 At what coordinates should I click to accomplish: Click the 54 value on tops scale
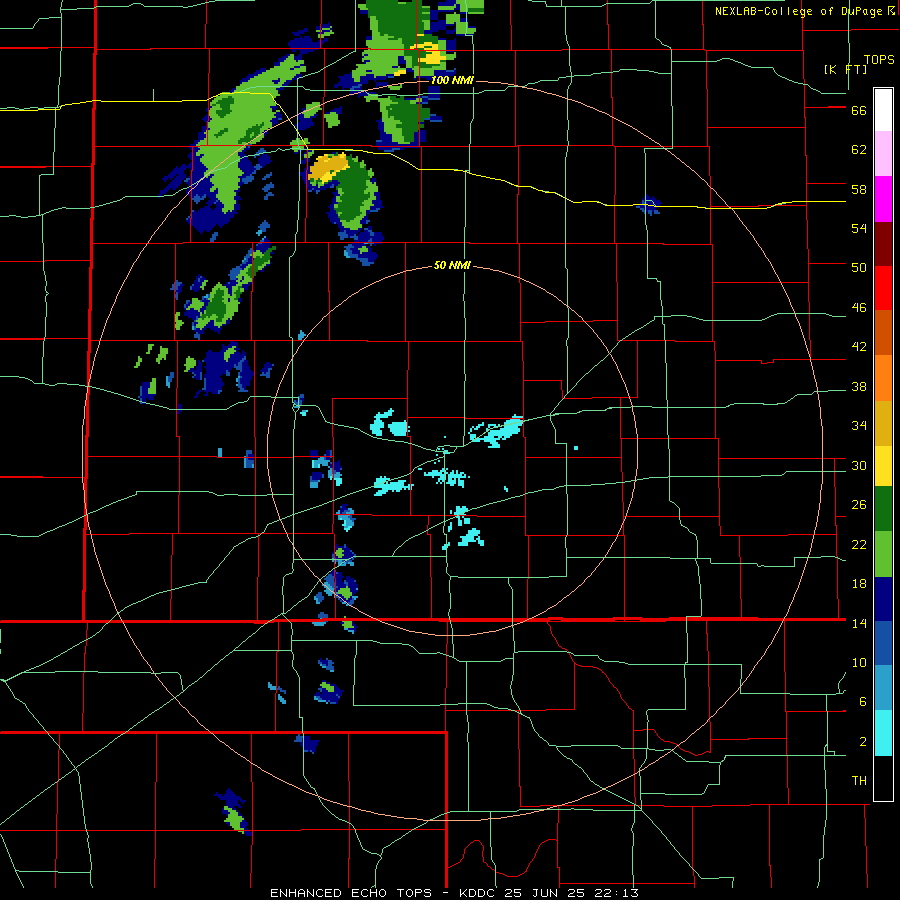[859, 228]
